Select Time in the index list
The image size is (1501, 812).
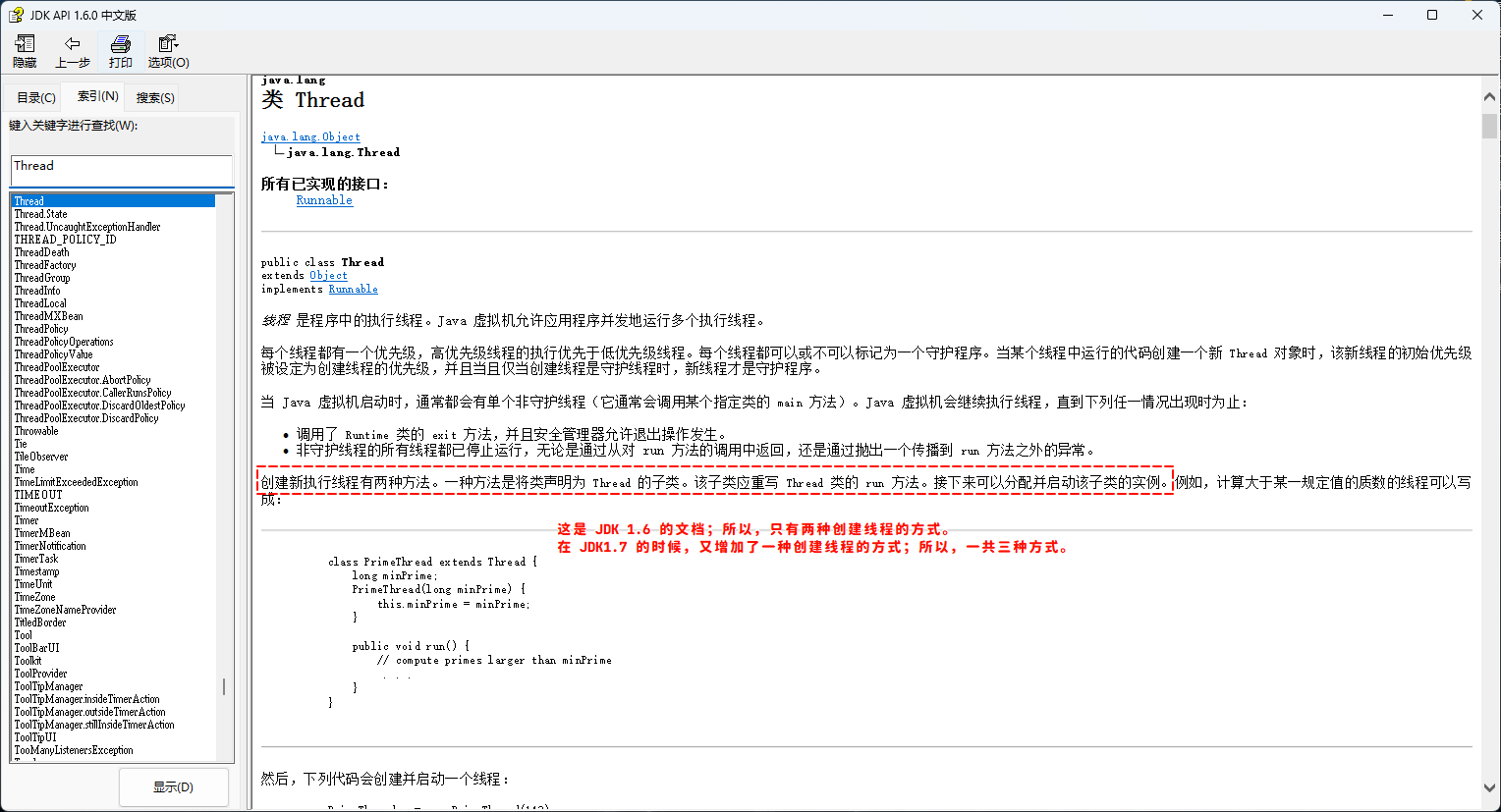[x=25, y=468]
